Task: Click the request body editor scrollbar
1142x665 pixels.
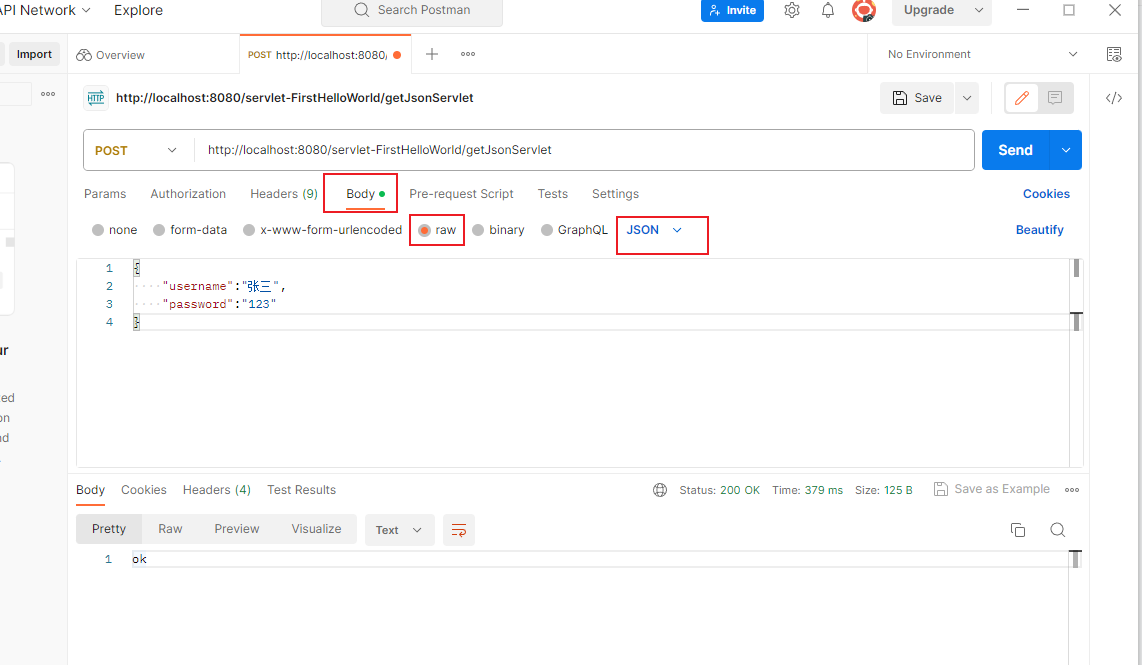Action: coord(1076,363)
